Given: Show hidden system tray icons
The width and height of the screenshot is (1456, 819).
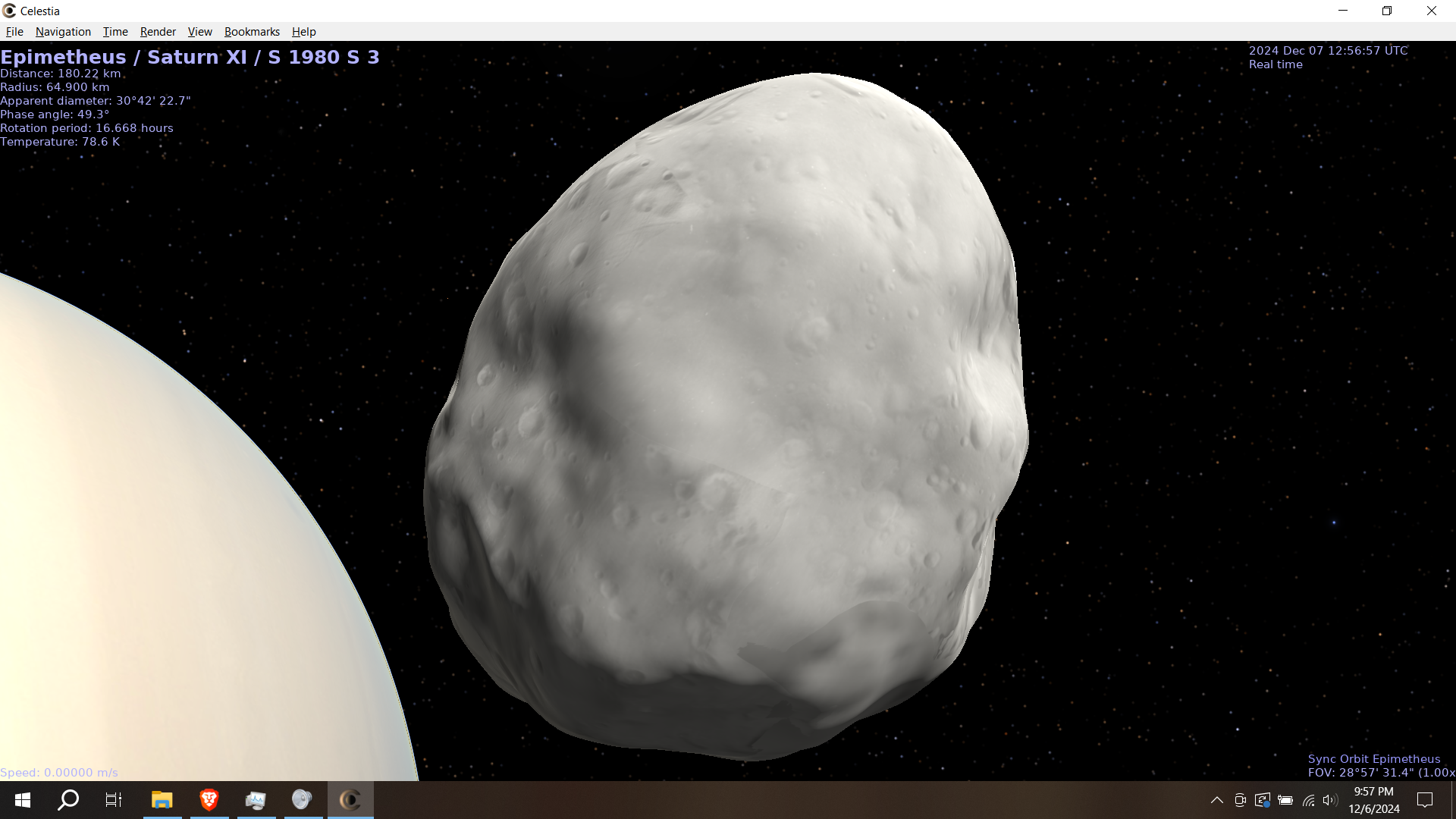Looking at the screenshot, I should pyautogui.click(x=1216, y=800).
